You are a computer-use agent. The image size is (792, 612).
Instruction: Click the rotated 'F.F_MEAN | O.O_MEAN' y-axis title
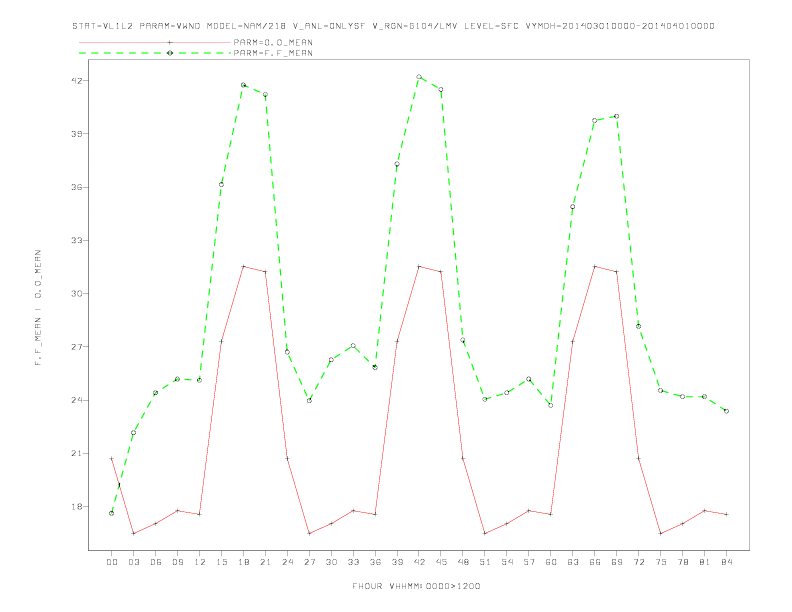click(x=38, y=308)
